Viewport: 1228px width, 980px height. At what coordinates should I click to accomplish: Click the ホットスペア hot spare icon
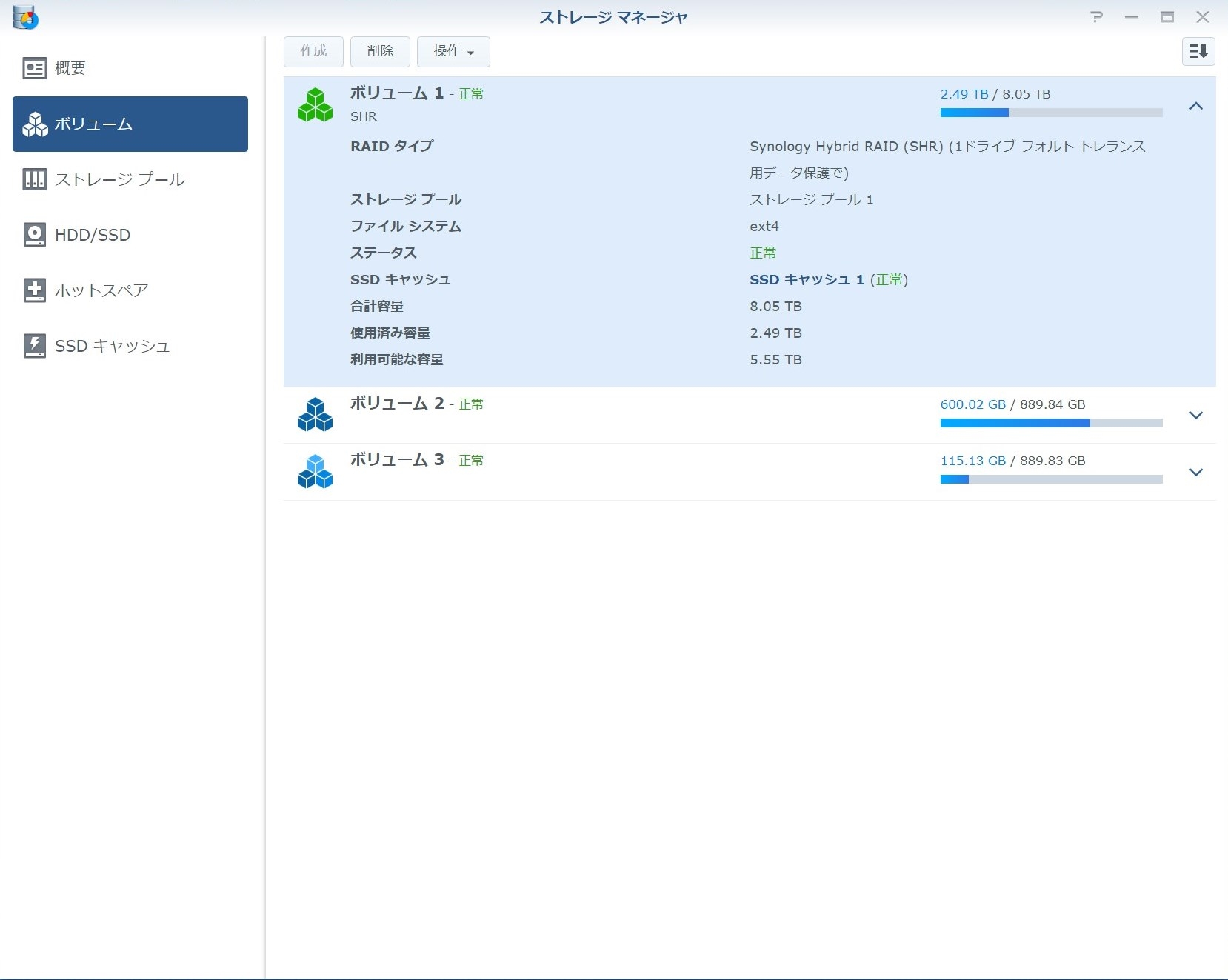click(x=34, y=290)
